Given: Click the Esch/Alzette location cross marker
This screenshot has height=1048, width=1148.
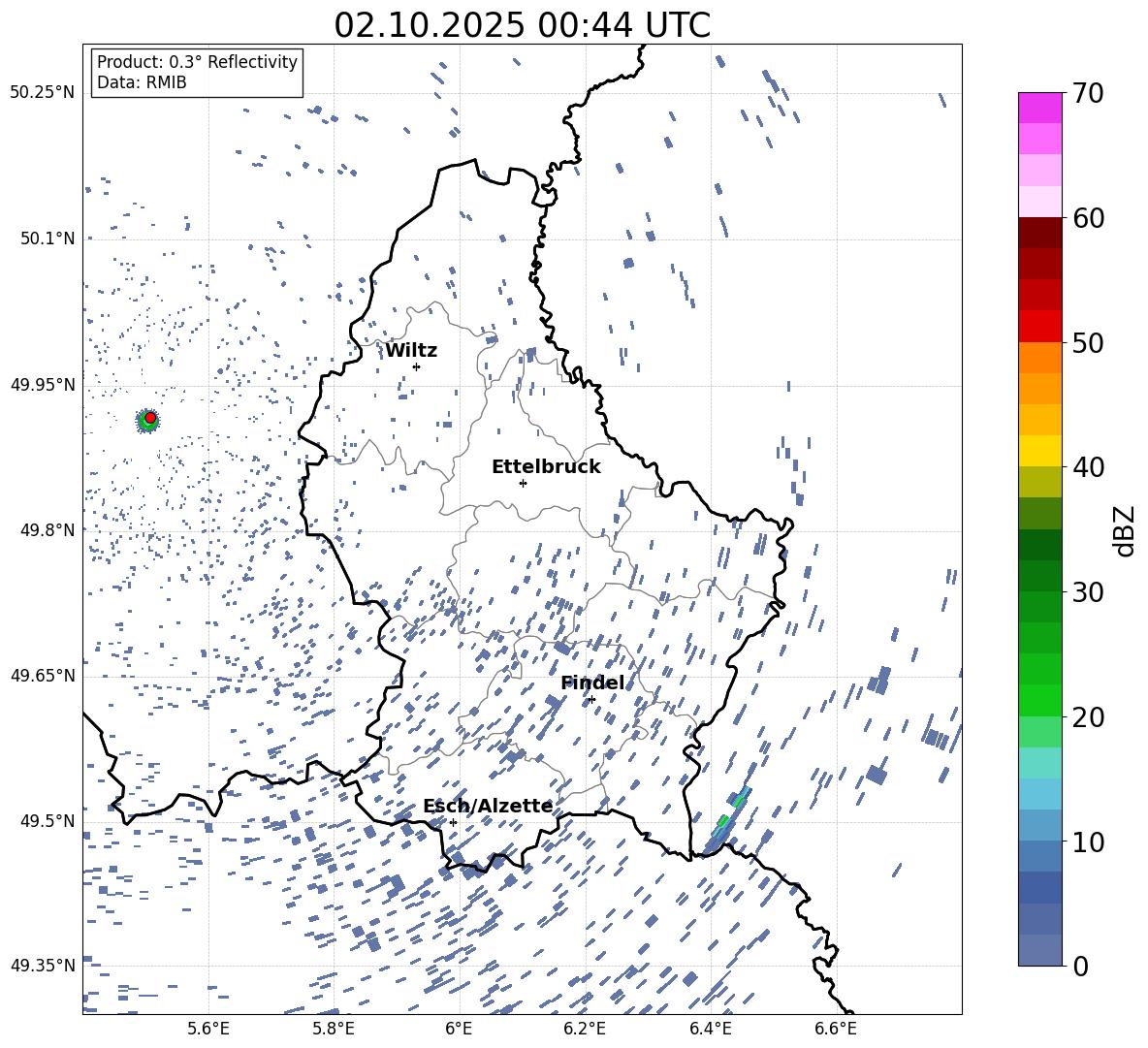Looking at the screenshot, I should click(x=453, y=822).
